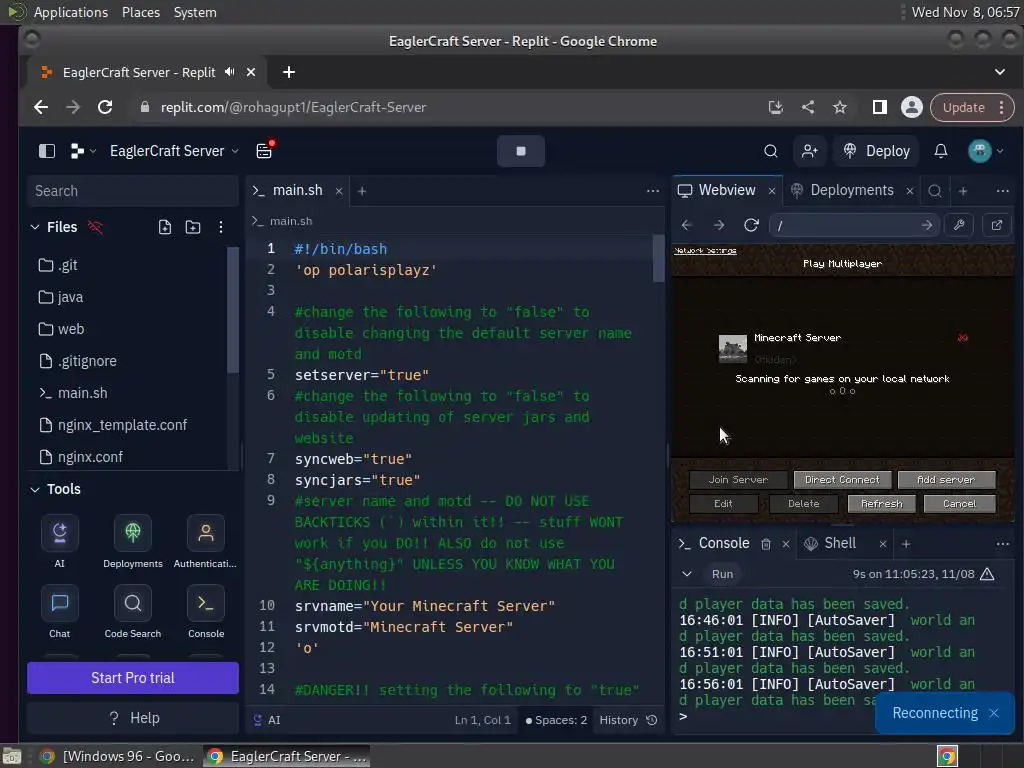The height and width of the screenshot is (768, 1024).
Task: Clear the console with the trash icon
Action: pos(766,544)
